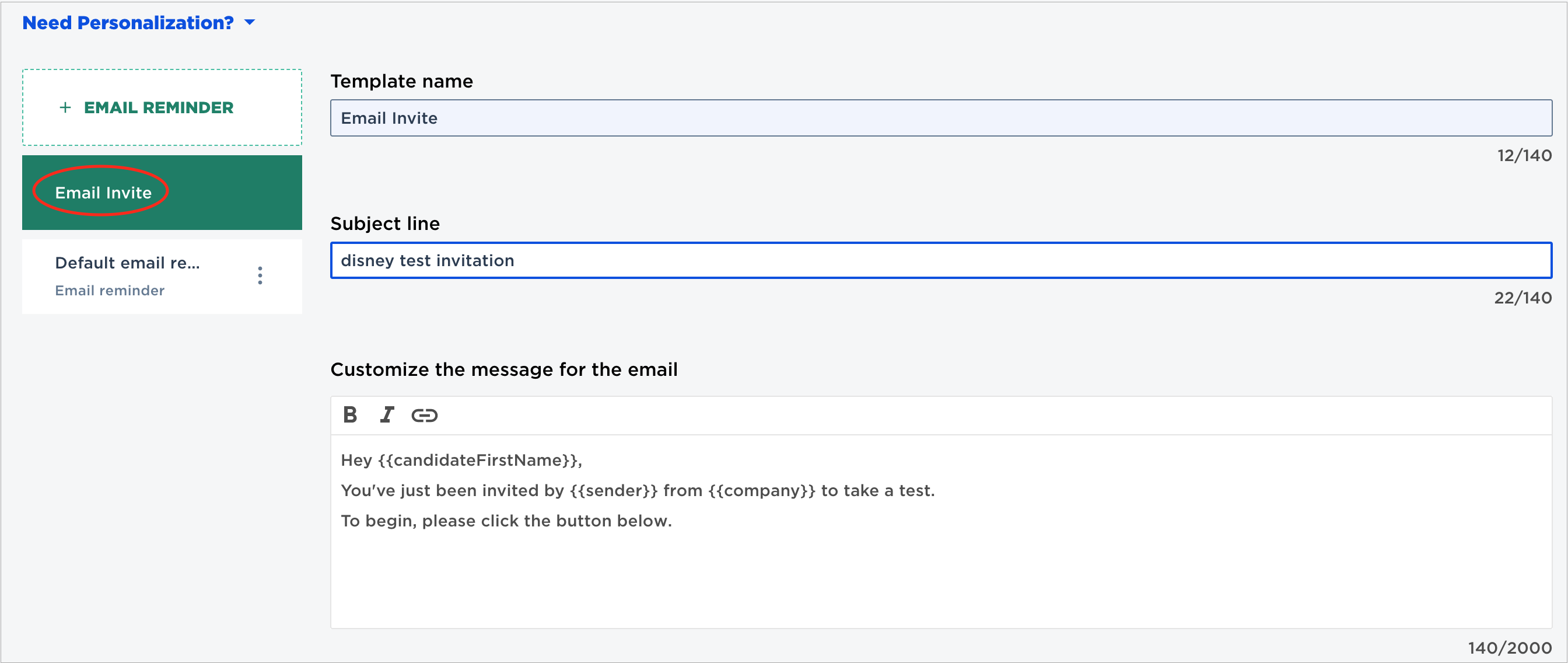Viewport: 1568px width, 663px height.
Task: Collapse the Need Personalization dropdown arrow
Action: tap(250, 23)
